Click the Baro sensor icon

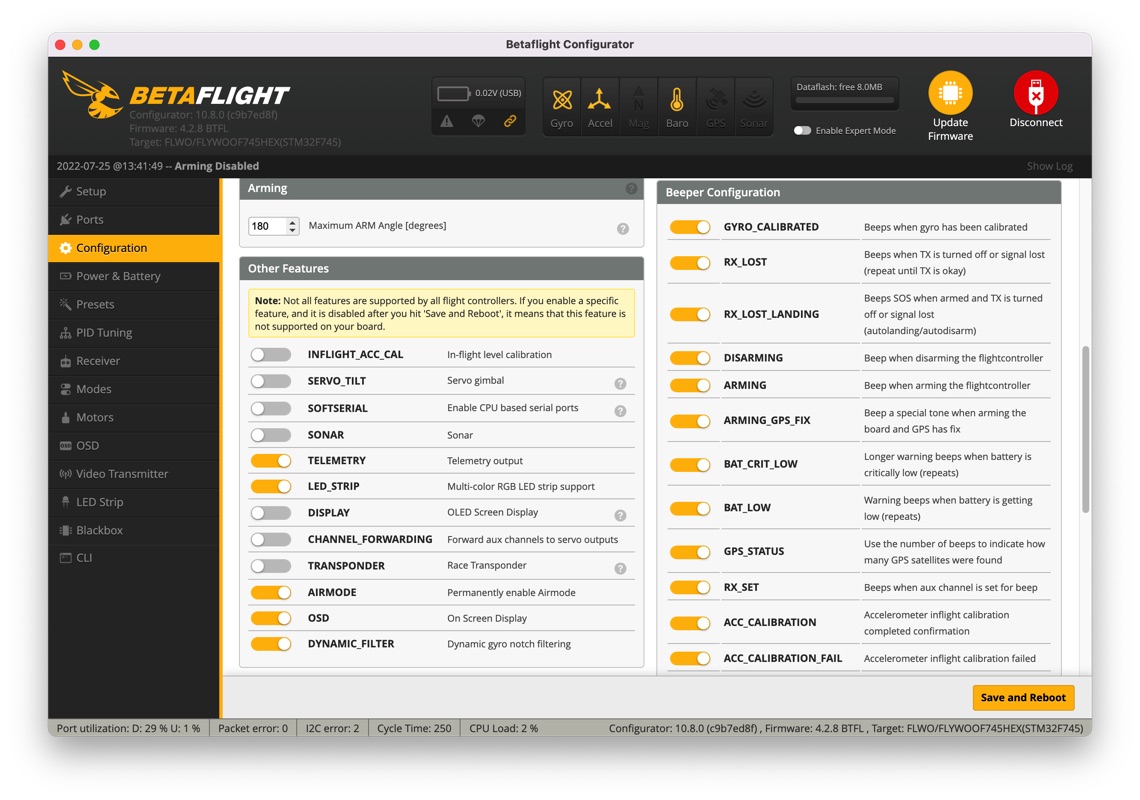coord(677,106)
